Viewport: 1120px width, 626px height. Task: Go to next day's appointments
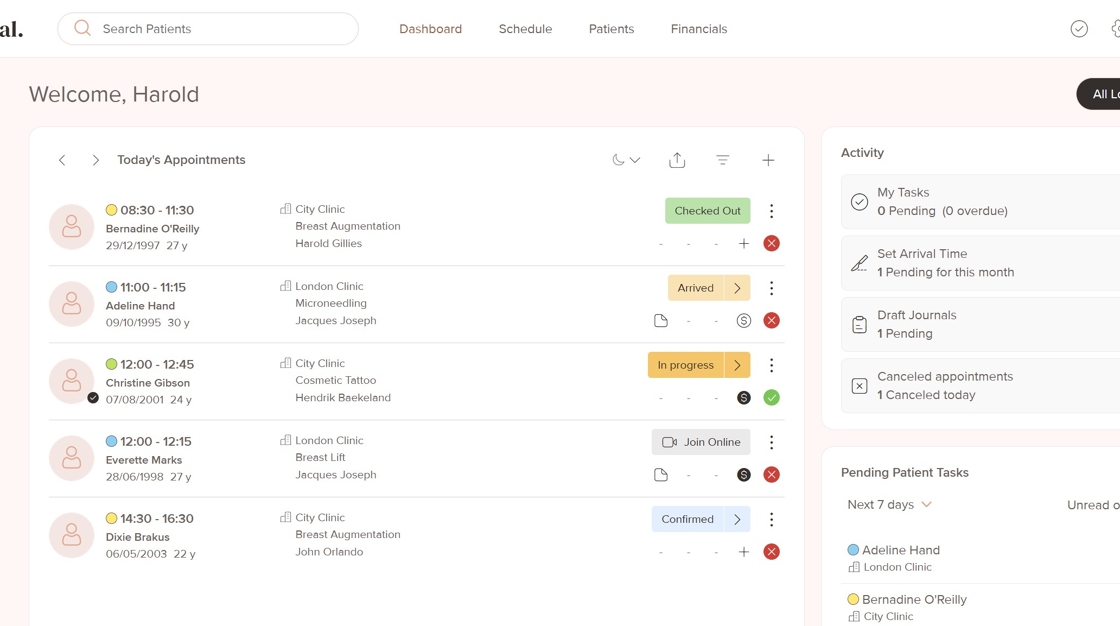(95, 160)
